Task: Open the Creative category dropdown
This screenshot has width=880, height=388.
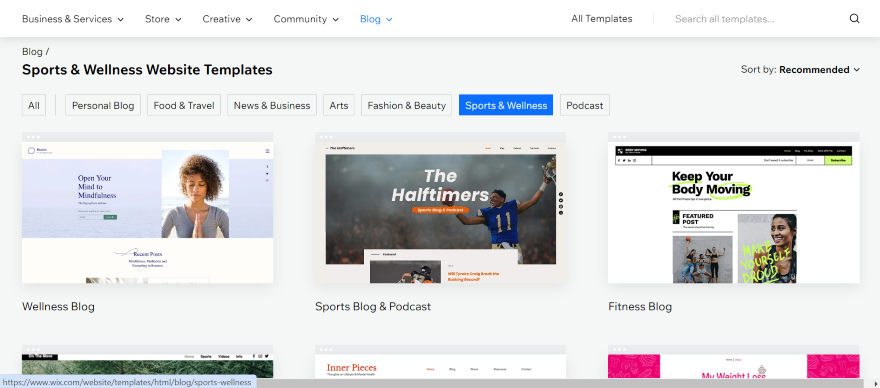Action: (x=227, y=19)
